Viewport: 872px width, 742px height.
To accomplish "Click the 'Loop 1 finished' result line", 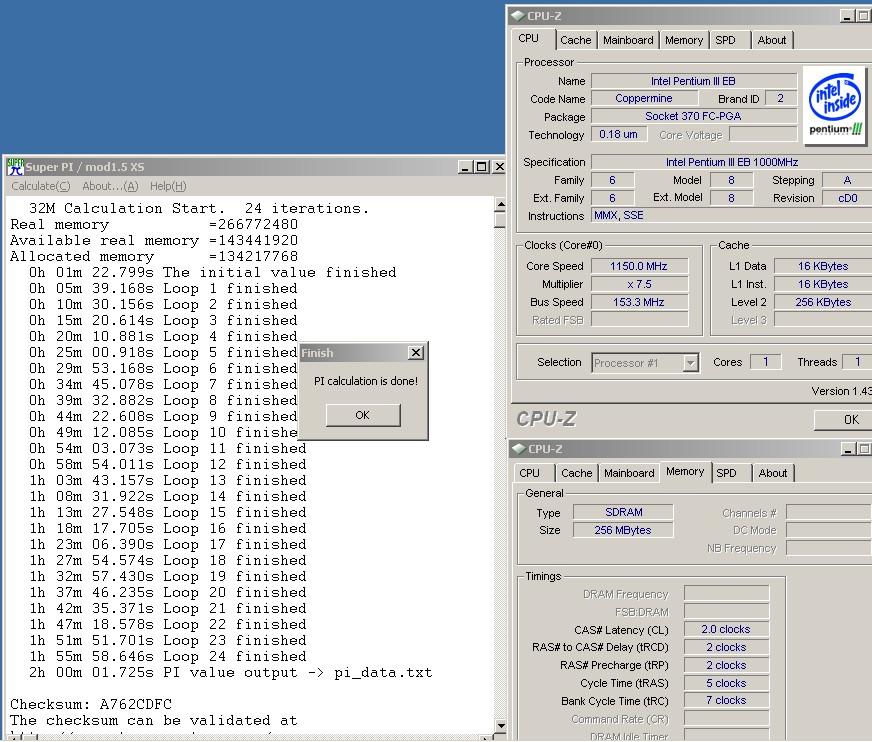I will (x=164, y=289).
